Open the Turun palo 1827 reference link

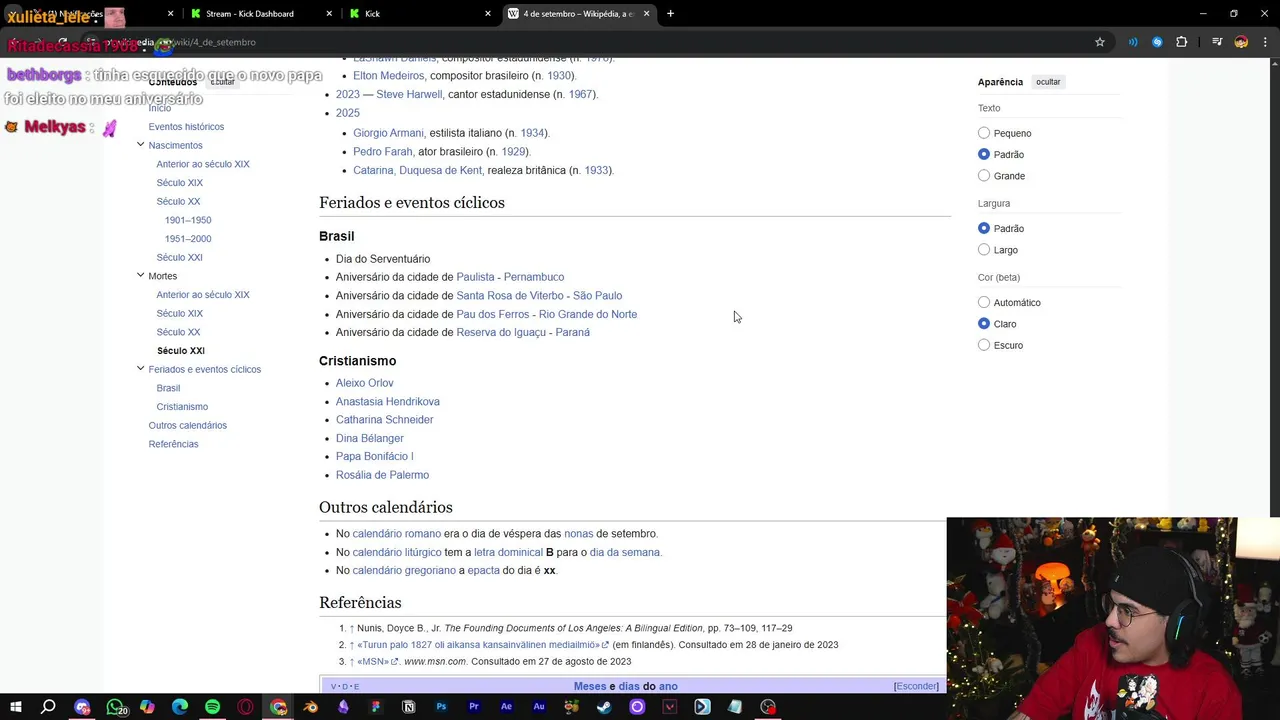[x=482, y=645]
